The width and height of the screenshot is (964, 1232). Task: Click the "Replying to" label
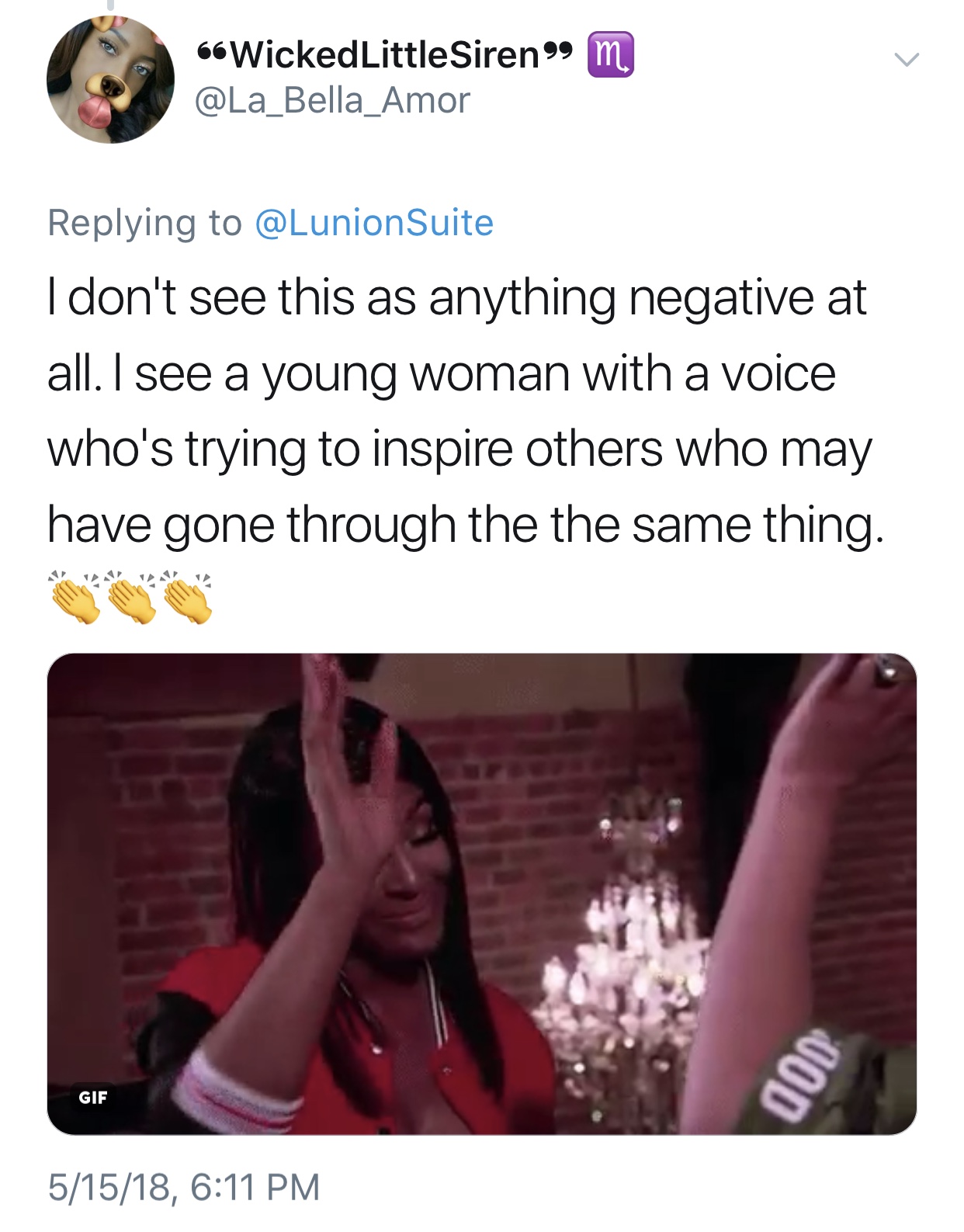144,223
